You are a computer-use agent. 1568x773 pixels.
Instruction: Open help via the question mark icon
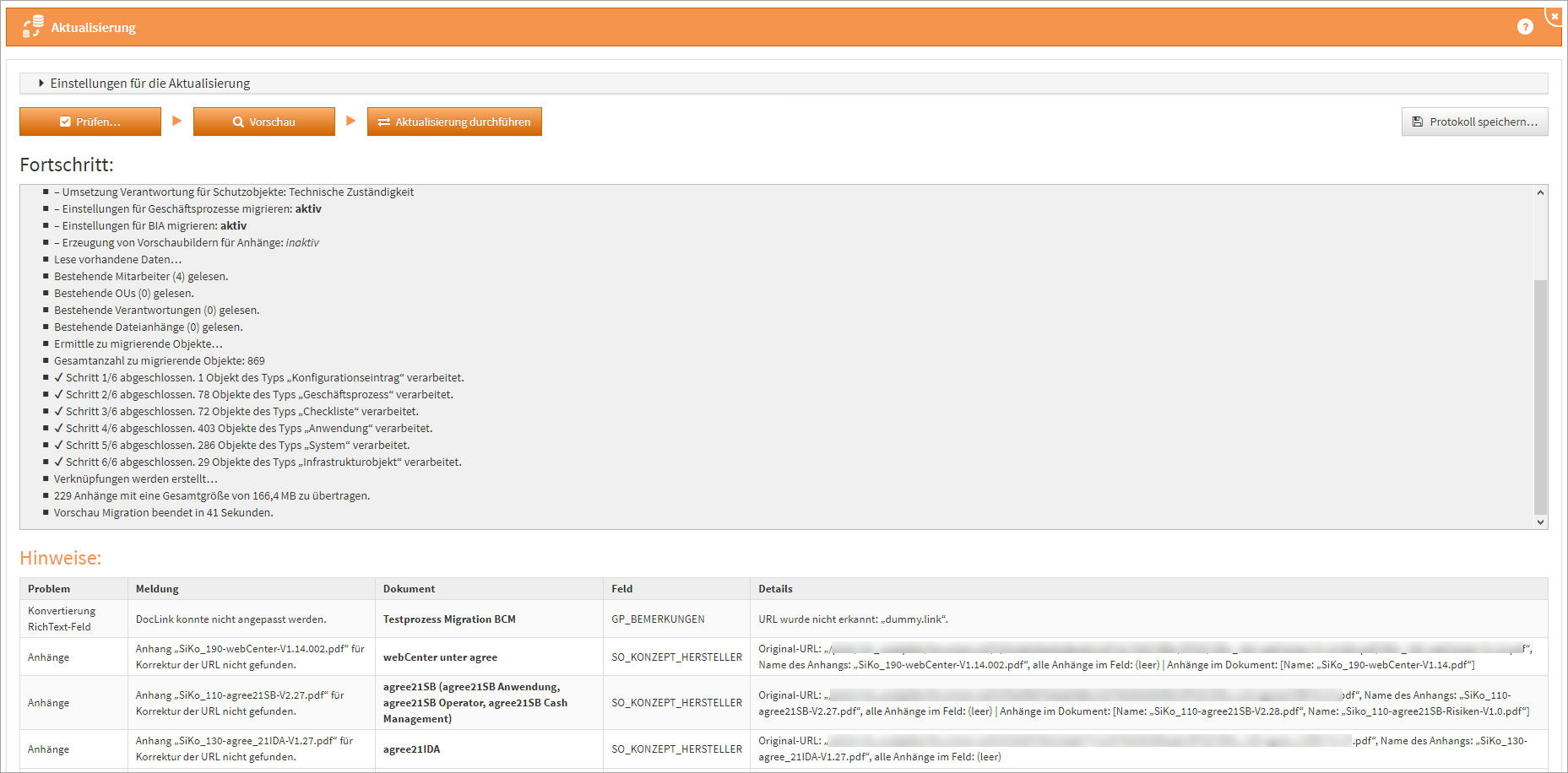(1524, 27)
